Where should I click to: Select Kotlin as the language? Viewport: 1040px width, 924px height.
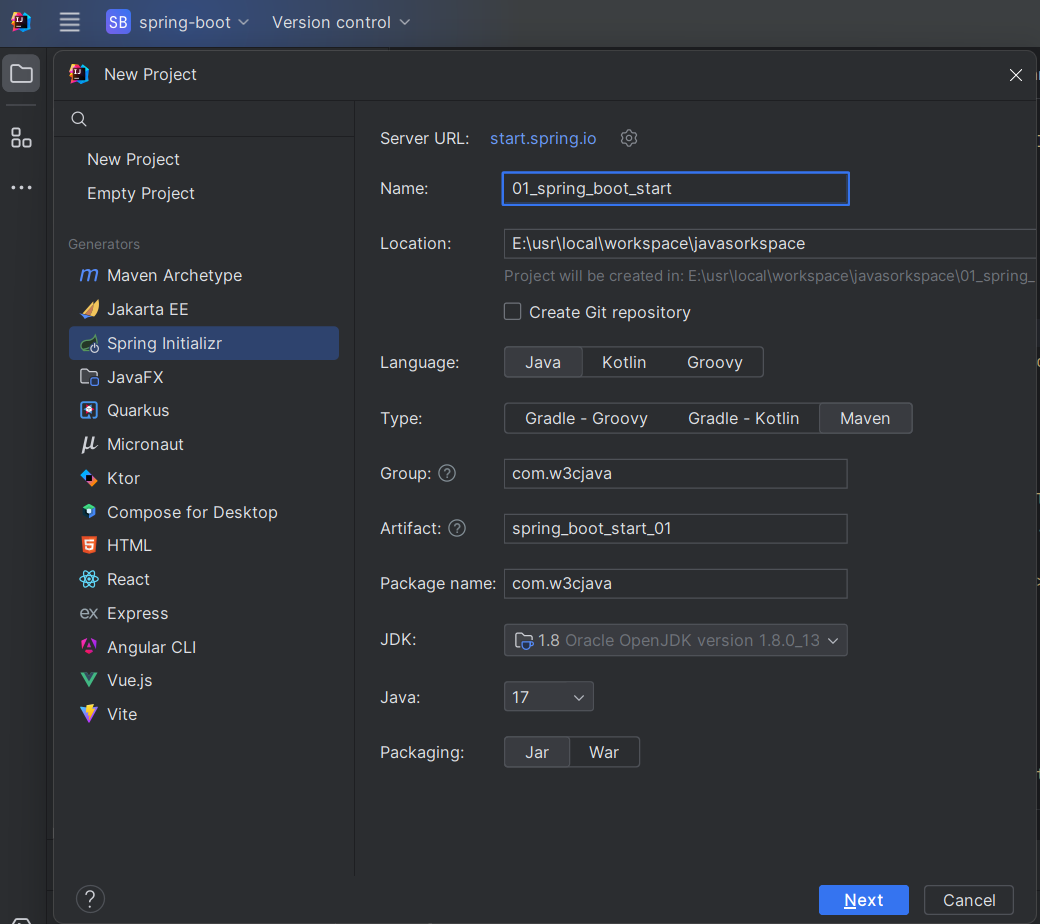624,362
